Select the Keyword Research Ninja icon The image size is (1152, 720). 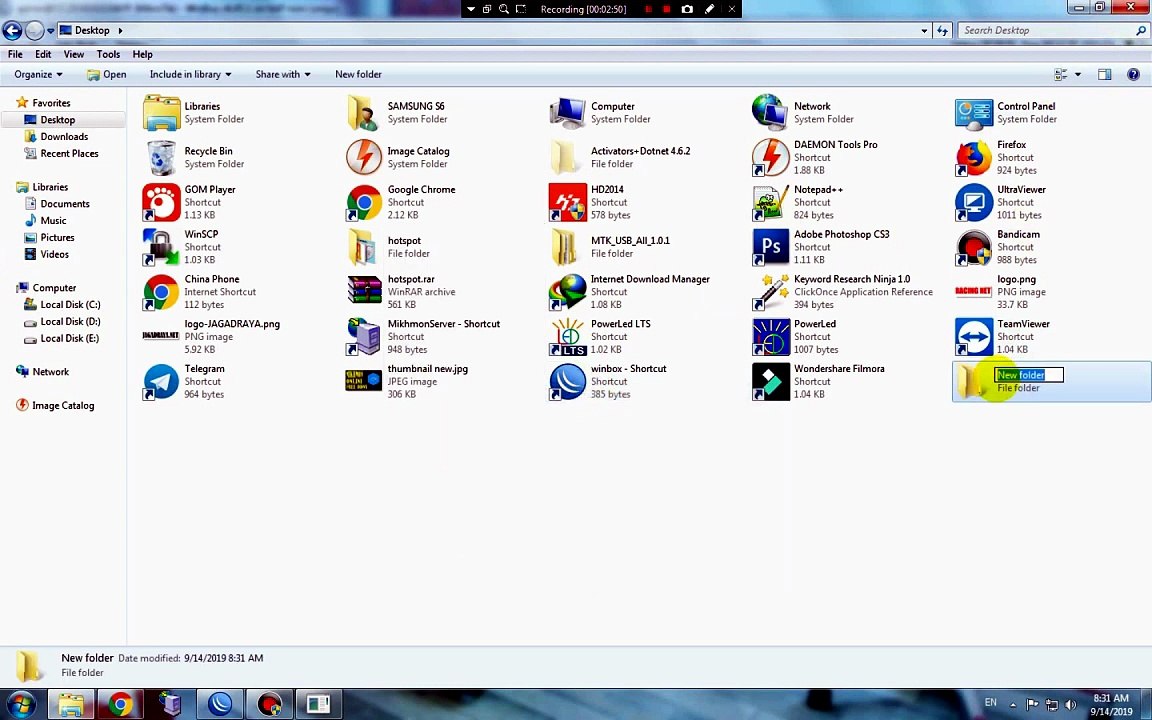tap(770, 292)
